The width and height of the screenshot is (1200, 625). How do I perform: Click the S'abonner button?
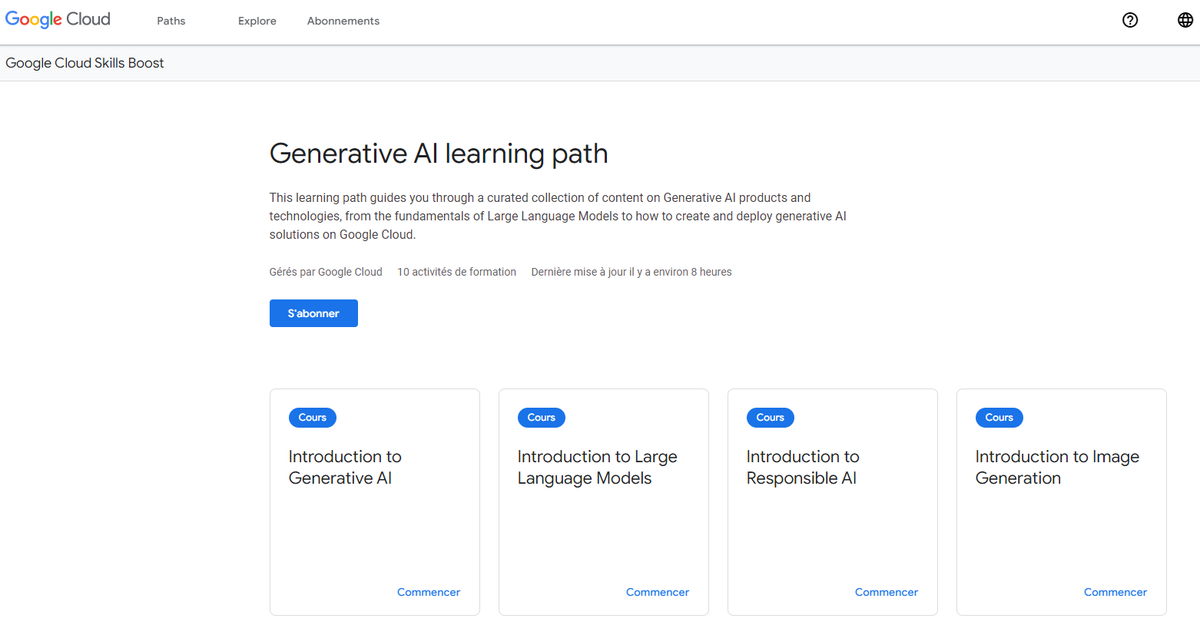coord(313,313)
